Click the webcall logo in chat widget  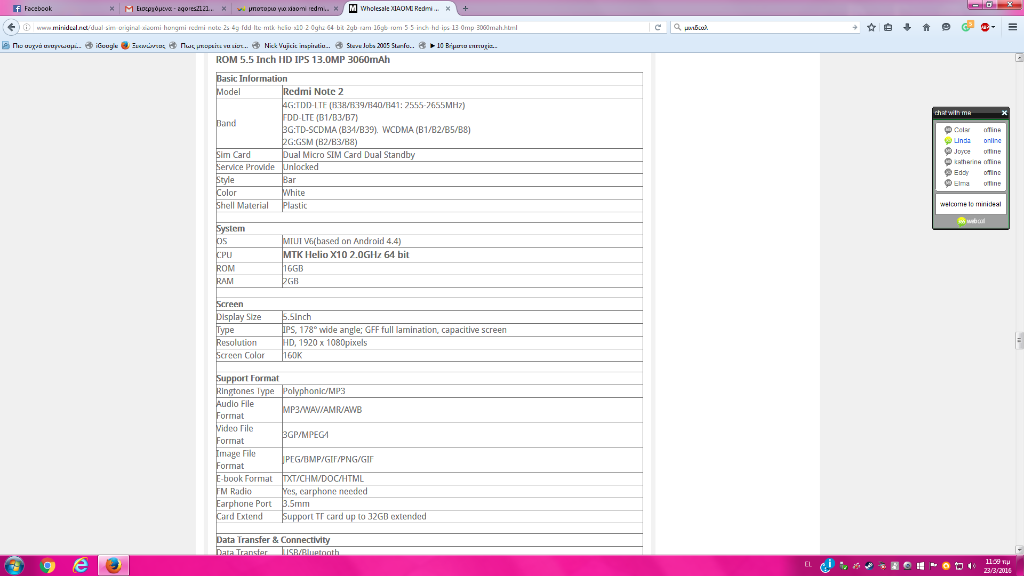point(970,221)
